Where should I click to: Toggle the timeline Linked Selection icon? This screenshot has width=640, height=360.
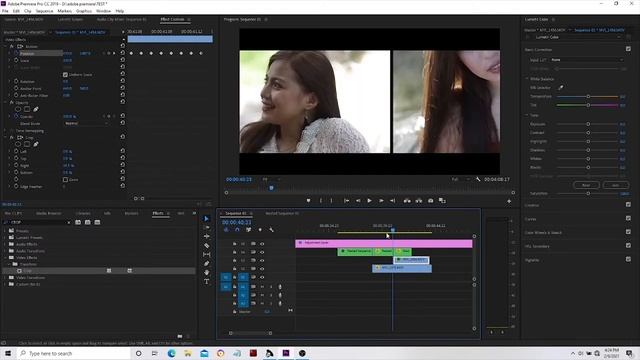[x=249, y=230]
